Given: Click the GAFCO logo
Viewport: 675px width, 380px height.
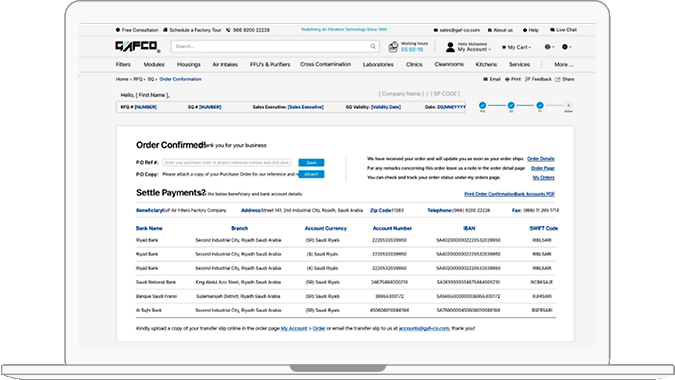Looking at the screenshot, I should (137, 46).
